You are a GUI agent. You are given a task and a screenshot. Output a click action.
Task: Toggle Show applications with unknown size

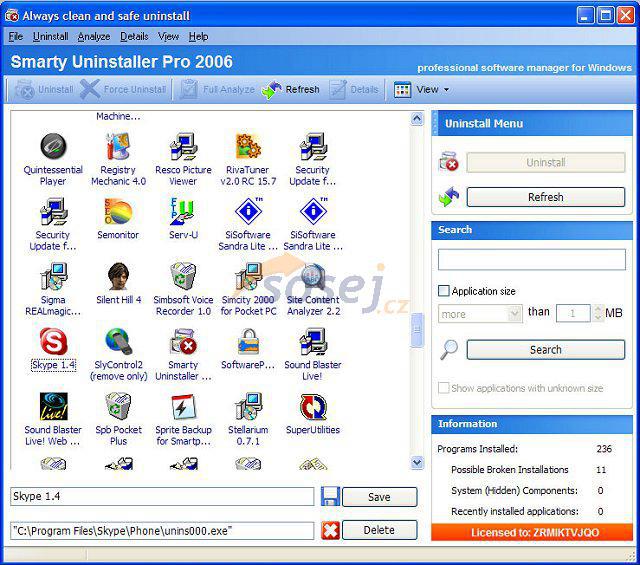click(443, 387)
